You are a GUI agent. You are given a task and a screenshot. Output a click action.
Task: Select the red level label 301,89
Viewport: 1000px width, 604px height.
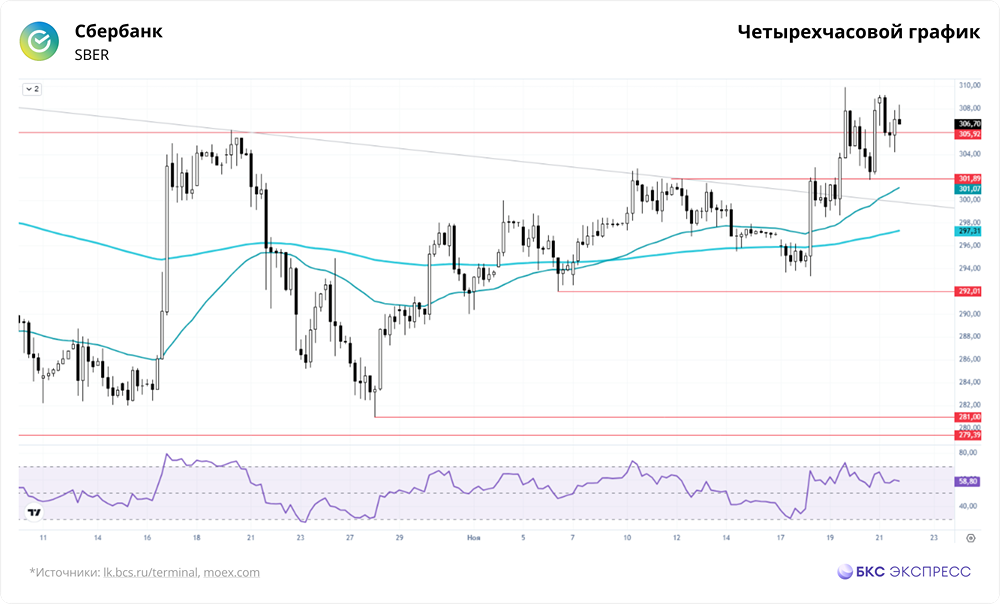tap(968, 179)
